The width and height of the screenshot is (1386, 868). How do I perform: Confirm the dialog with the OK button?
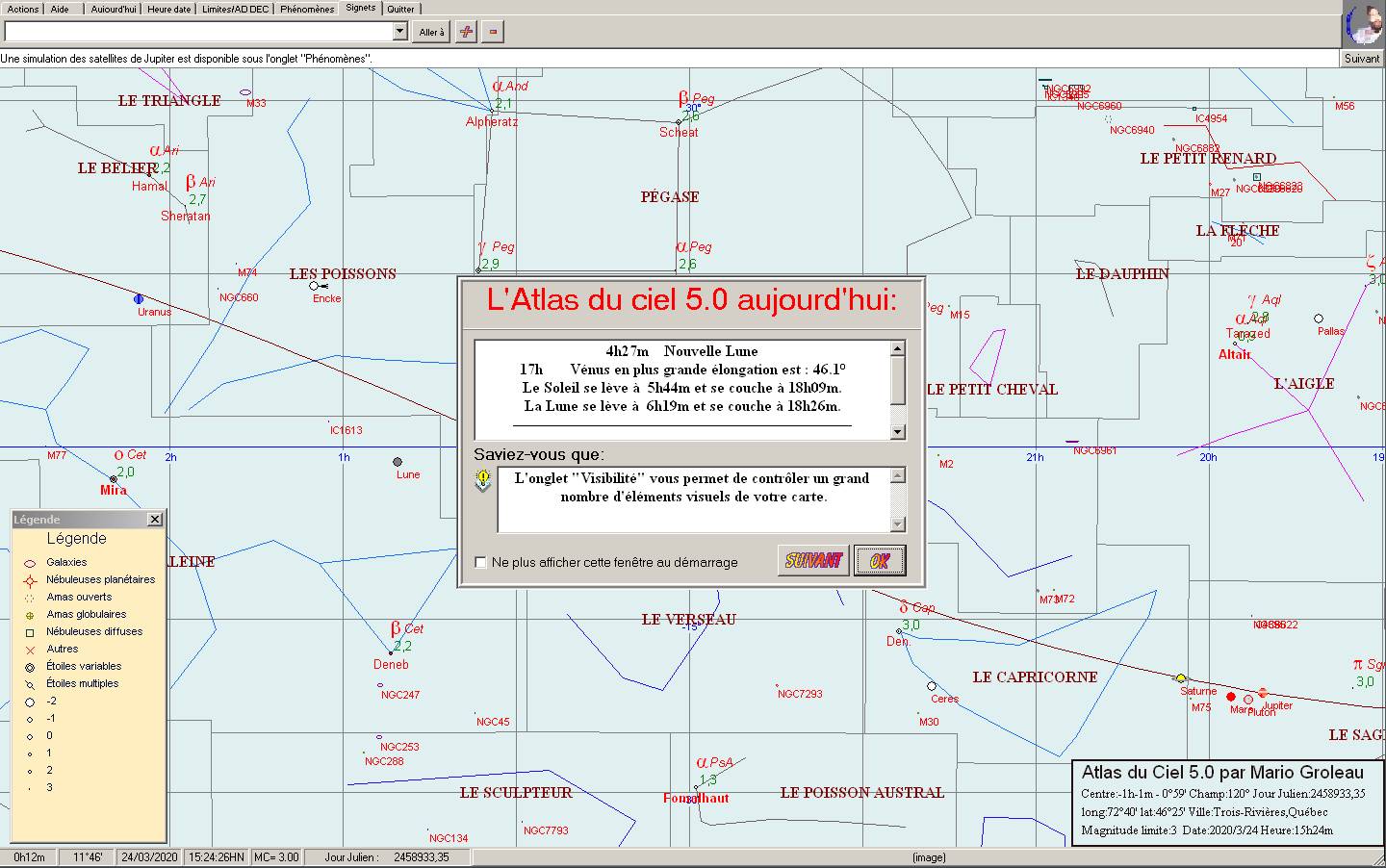880,560
